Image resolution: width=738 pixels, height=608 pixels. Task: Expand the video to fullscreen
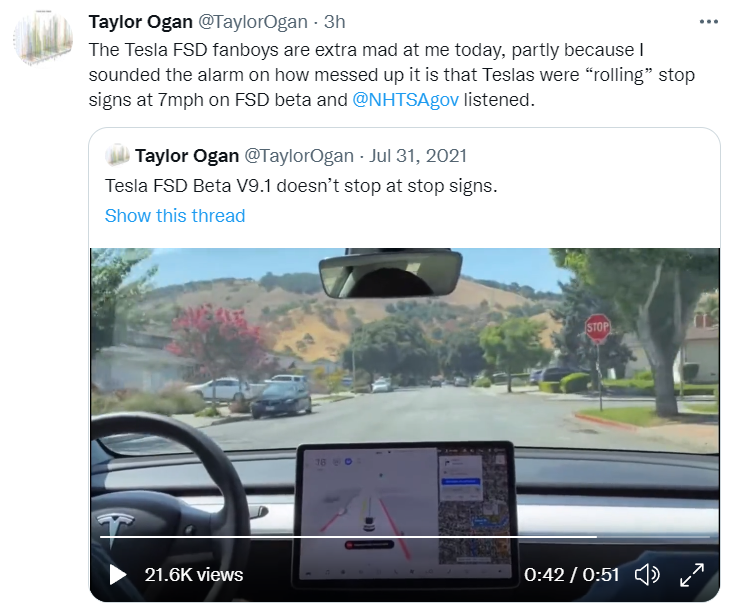pyautogui.click(x=692, y=574)
